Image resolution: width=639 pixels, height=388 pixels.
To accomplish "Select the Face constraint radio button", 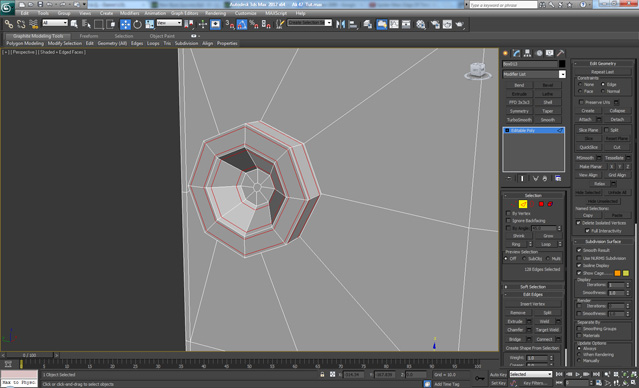I will coord(580,91).
